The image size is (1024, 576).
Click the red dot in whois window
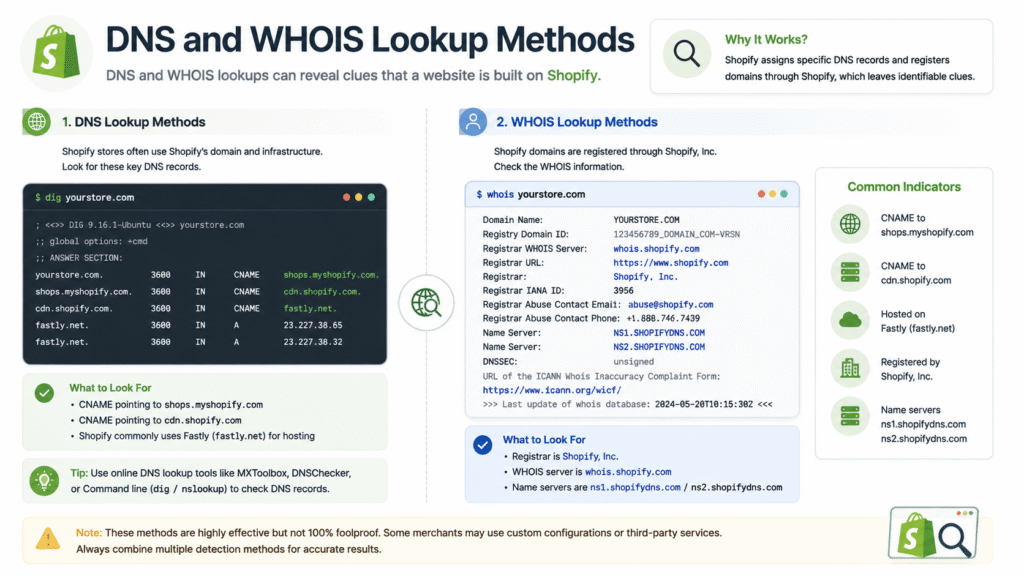761,194
